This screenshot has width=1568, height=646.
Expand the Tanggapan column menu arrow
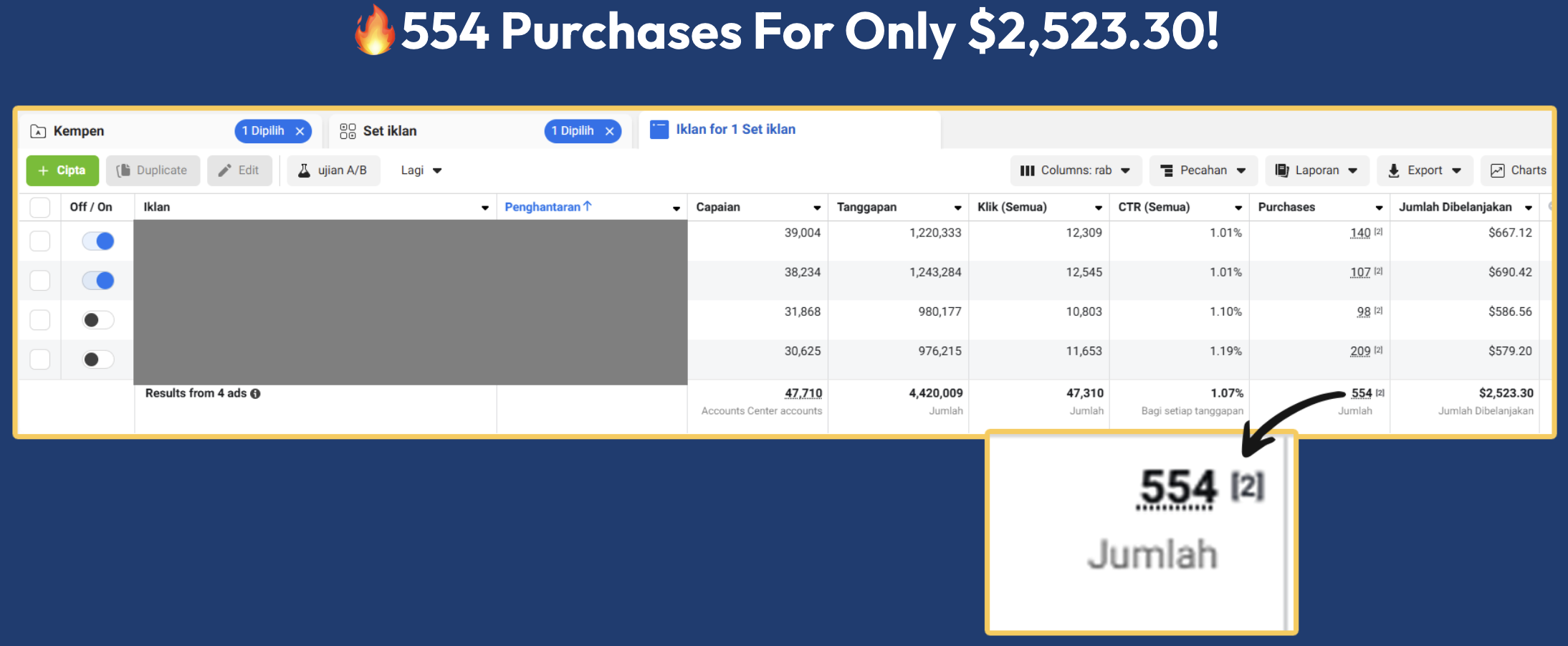tap(957, 208)
